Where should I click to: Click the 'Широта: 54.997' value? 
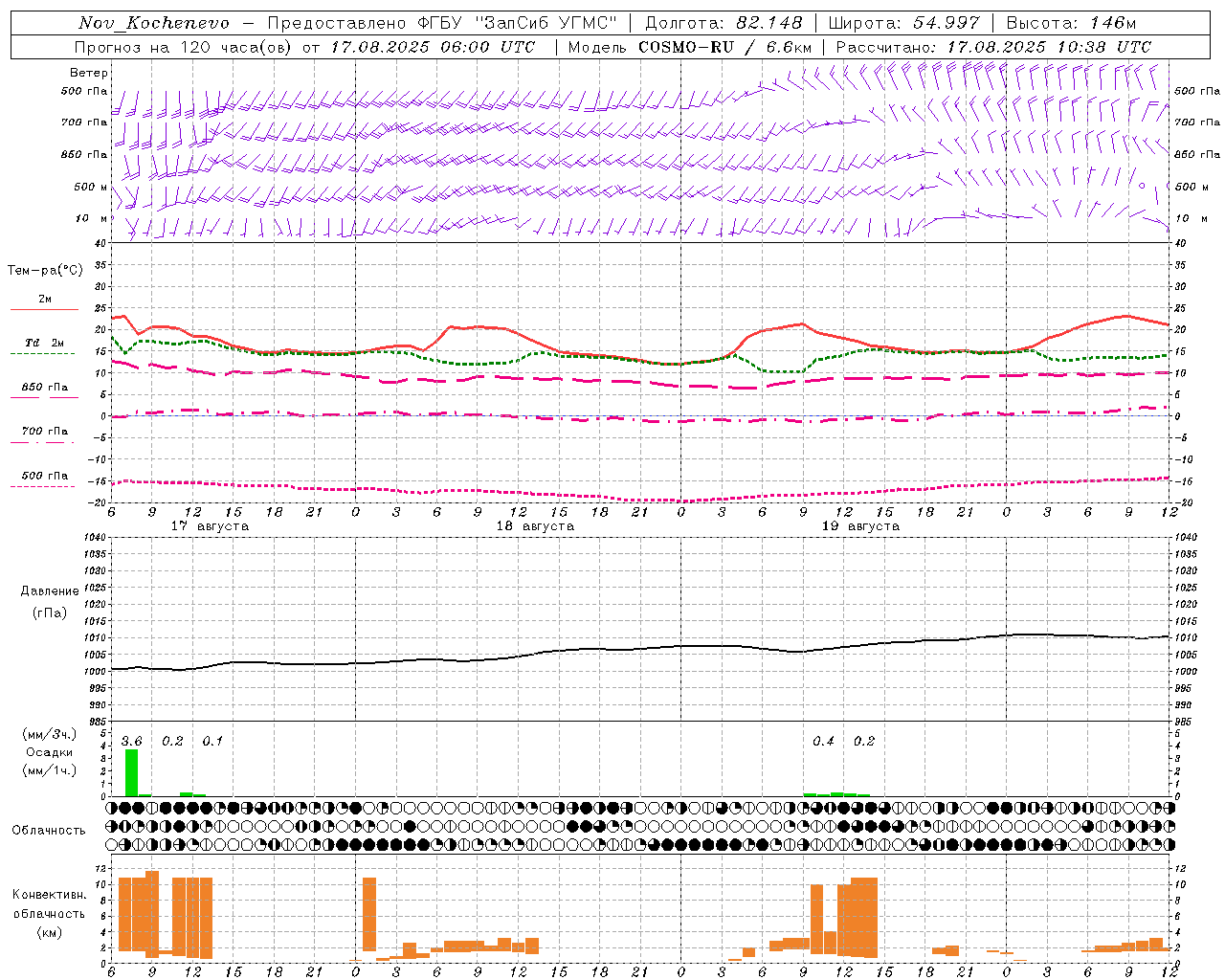904,23
